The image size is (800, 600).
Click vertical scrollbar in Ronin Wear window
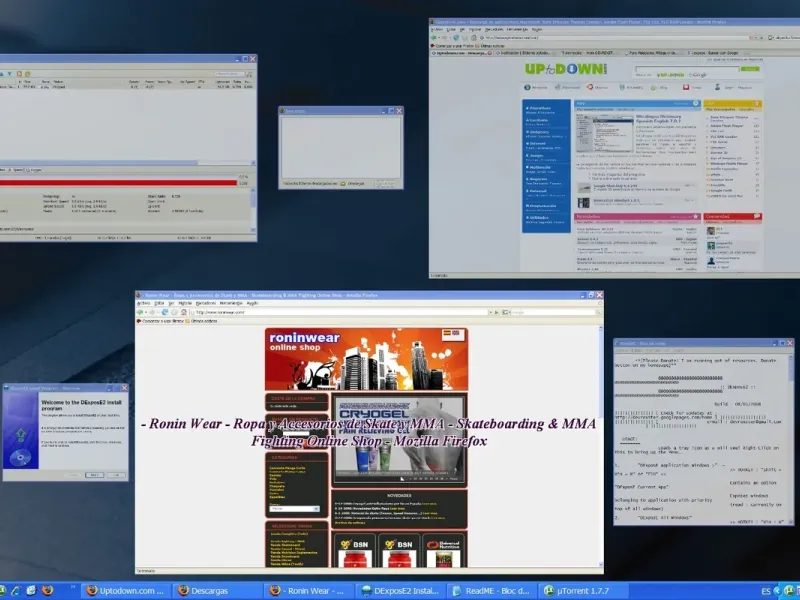(x=600, y=446)
